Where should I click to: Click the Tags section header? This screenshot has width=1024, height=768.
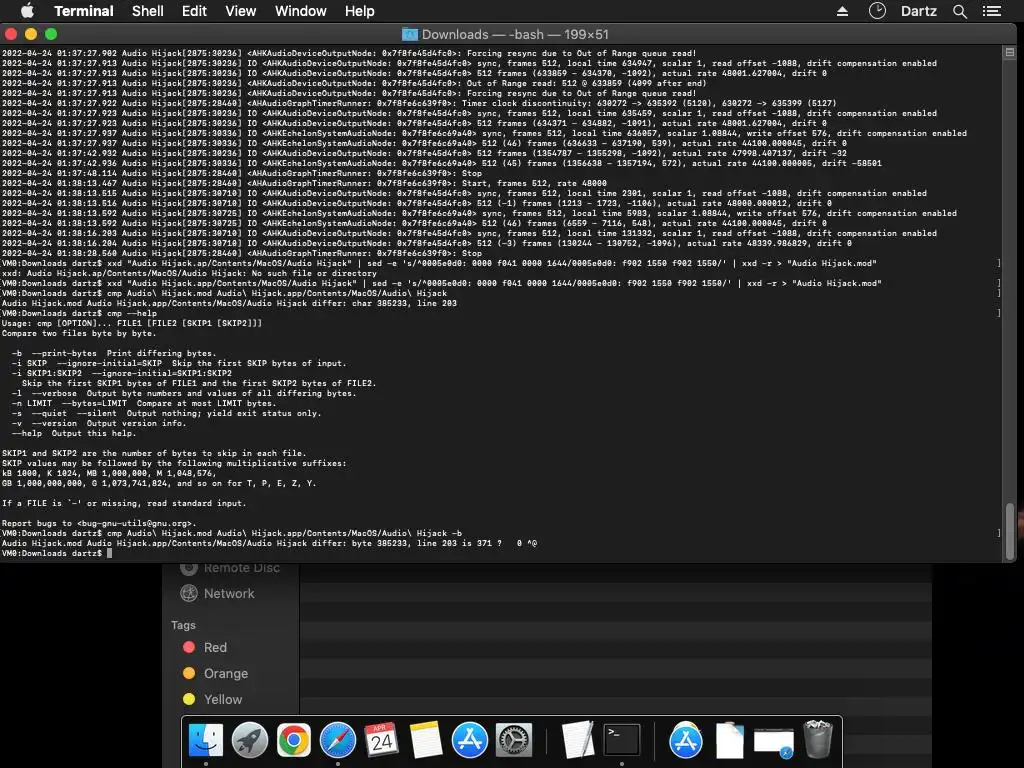click(184, 625)
